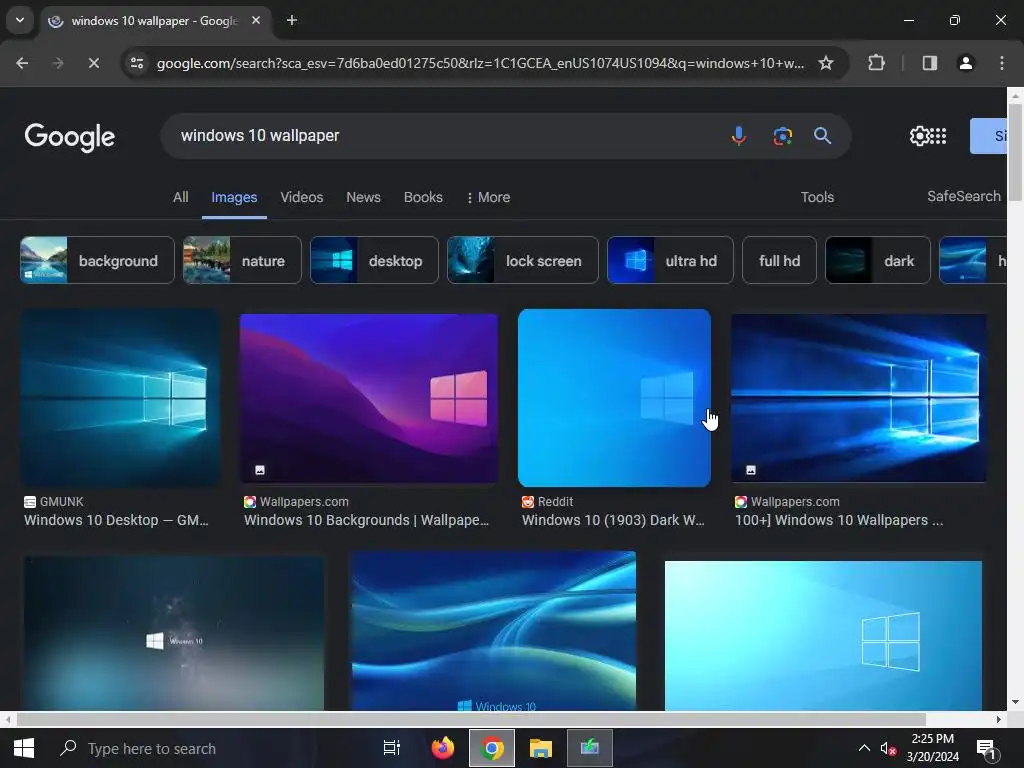This screenshot has height=768, width=1024.
Task: Open the light blue outlined logo thumbnail
Action: [x=823, y=635]
